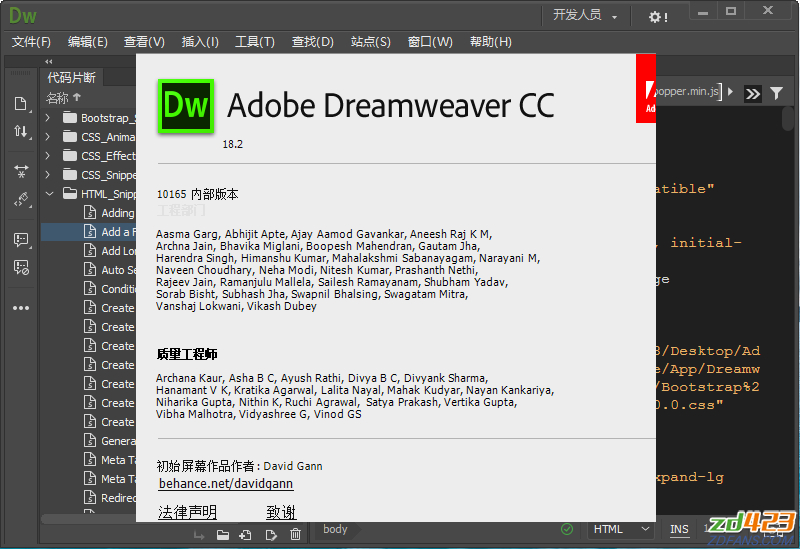Click the Insert snippet arrow icon
The image size is (800, 549).
tap(199, 535)
